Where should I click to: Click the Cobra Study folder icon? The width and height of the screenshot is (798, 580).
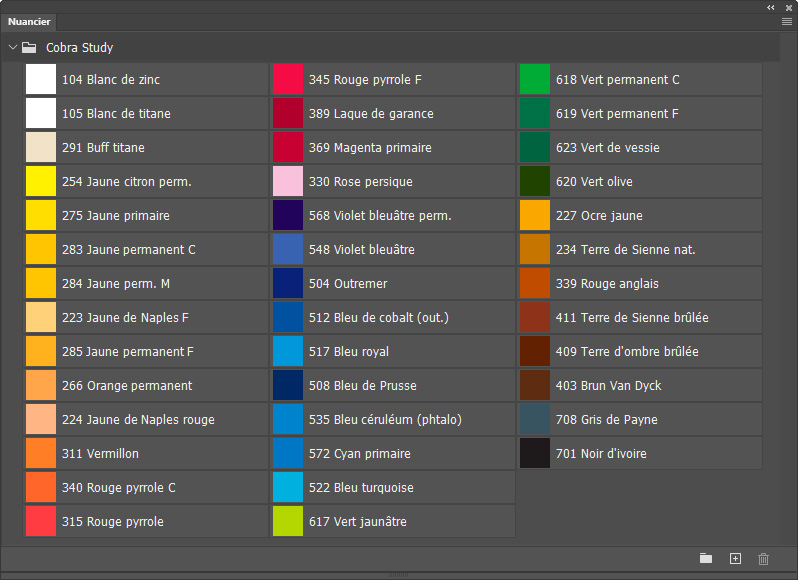29,47
